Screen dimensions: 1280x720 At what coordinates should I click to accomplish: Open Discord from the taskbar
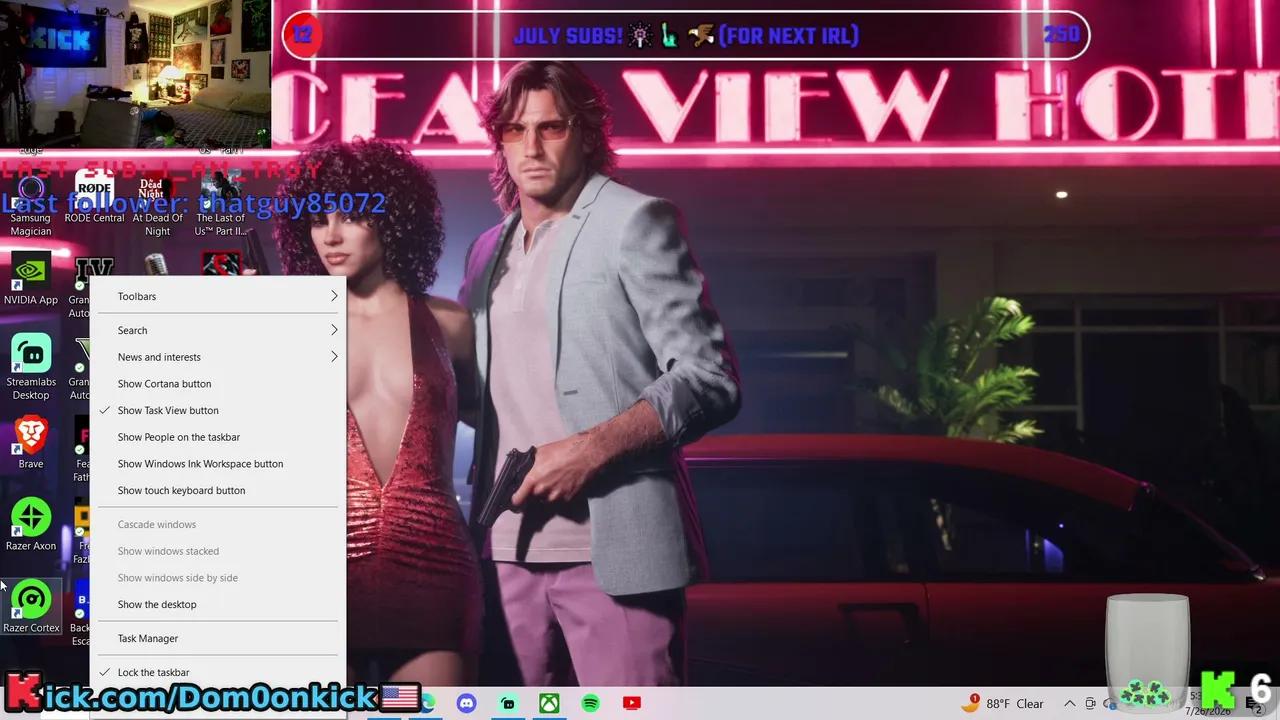466,703
